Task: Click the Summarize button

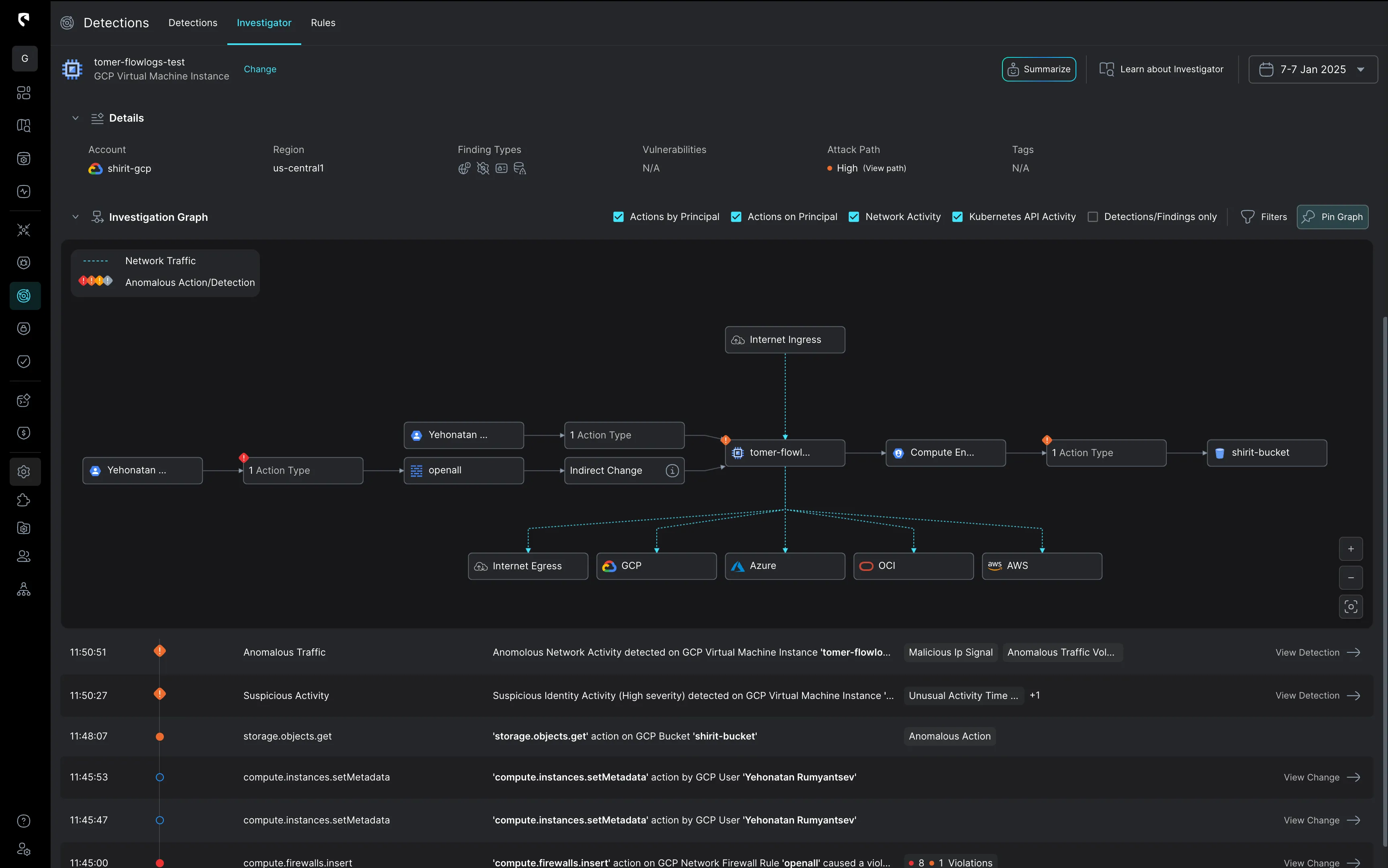Action: point(1039,69)
